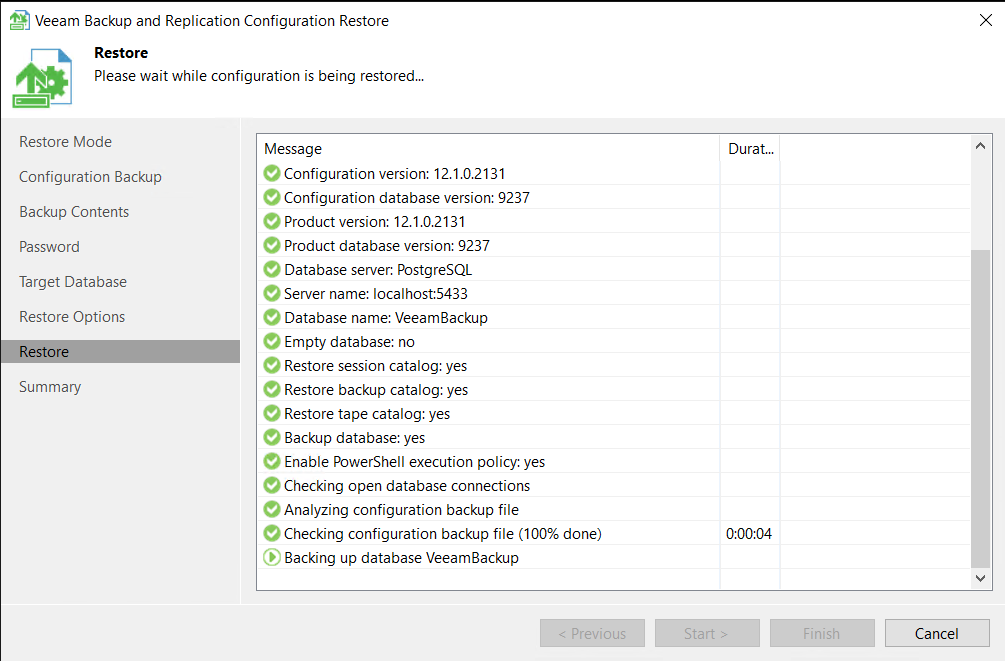
Task: Click the Duration column header
Action: point(750,149)
